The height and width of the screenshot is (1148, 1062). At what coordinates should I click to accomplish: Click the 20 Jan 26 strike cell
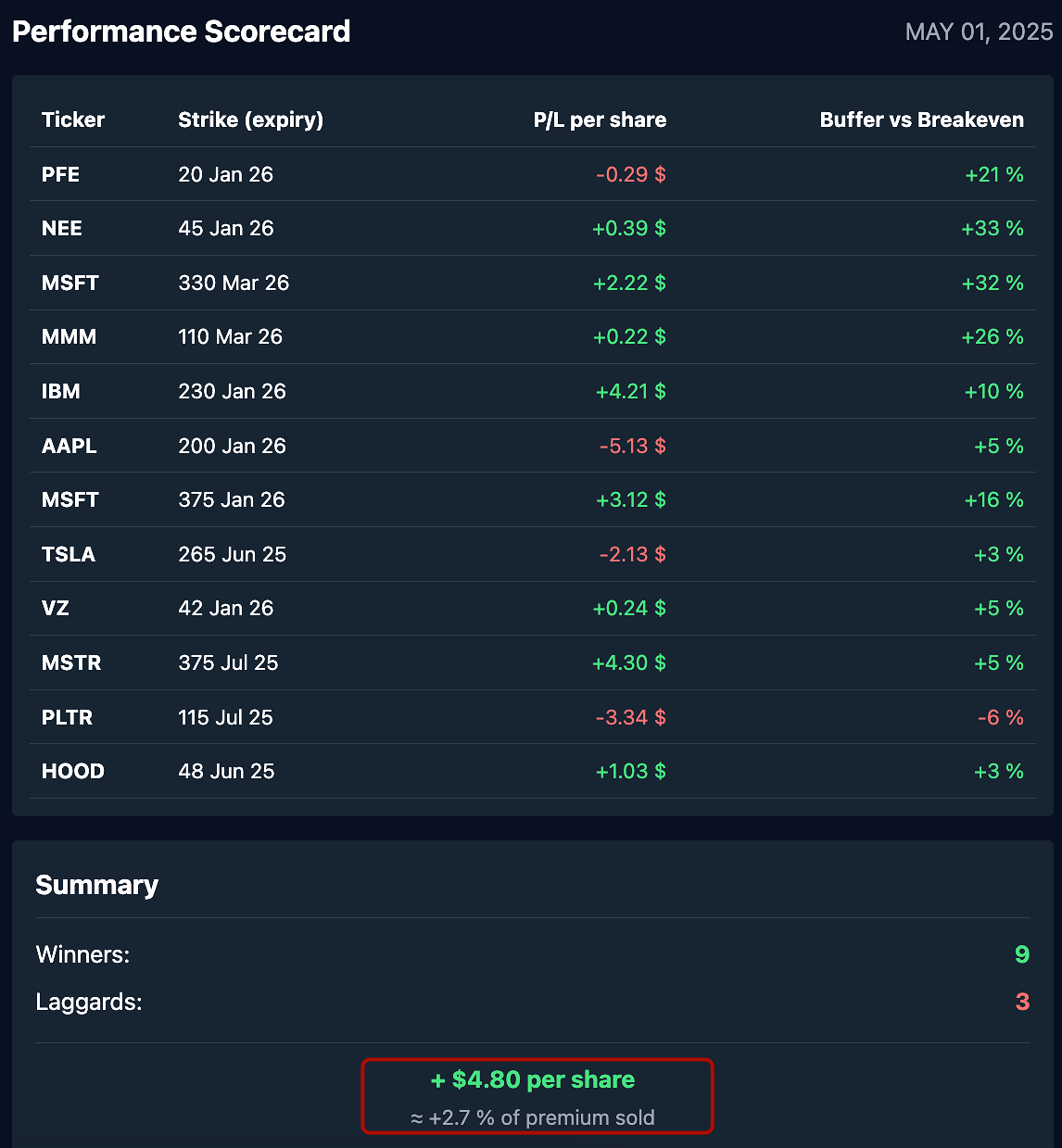pos(226,174)
